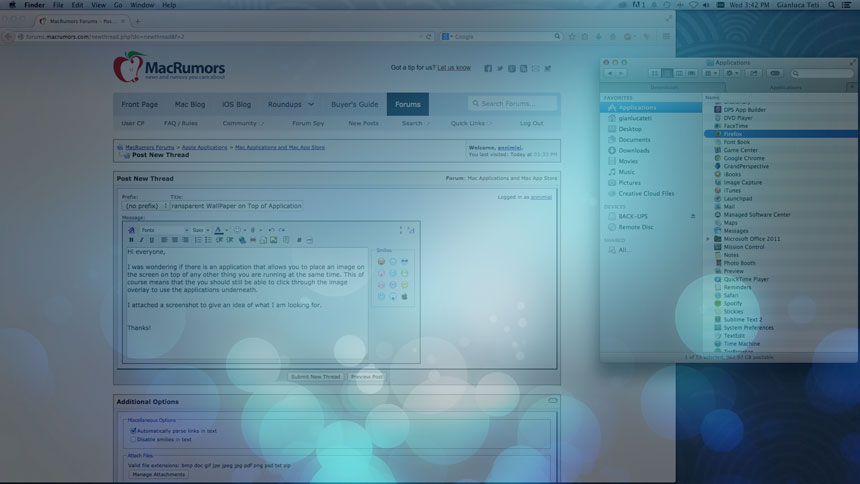This screenshot has width=860, height=484.
Task: Select Downloads in the Finder sidebar
Action: coord(633,150)
